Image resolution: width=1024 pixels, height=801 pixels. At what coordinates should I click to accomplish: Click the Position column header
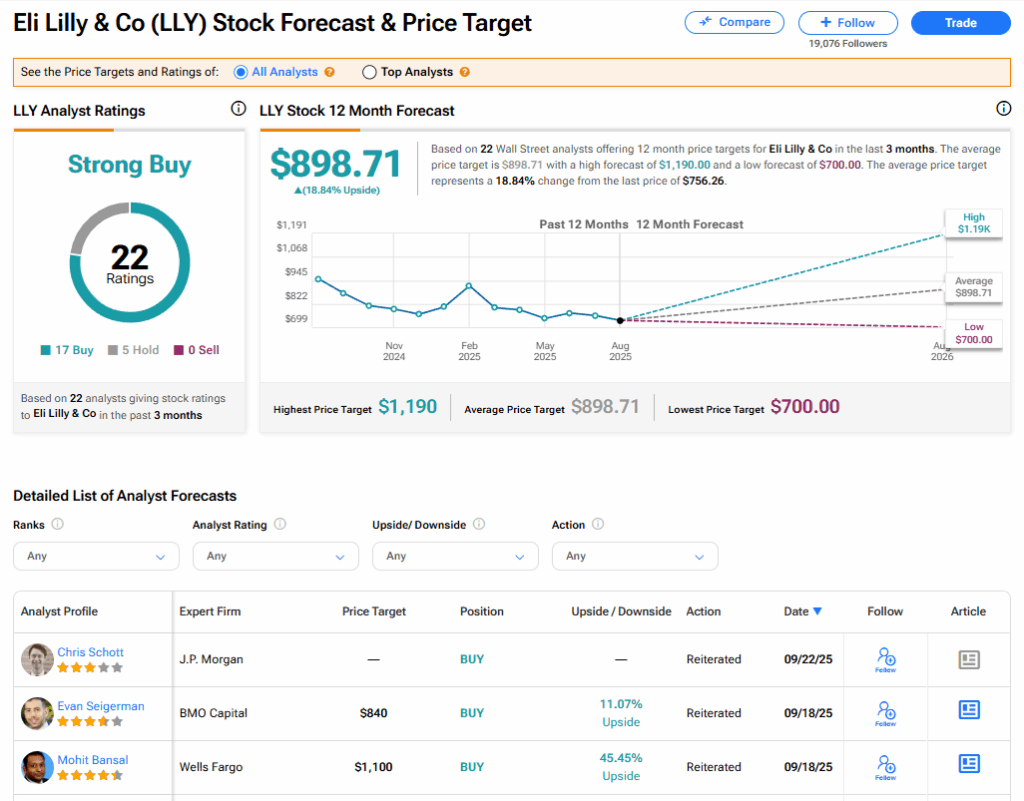(482, 611)
